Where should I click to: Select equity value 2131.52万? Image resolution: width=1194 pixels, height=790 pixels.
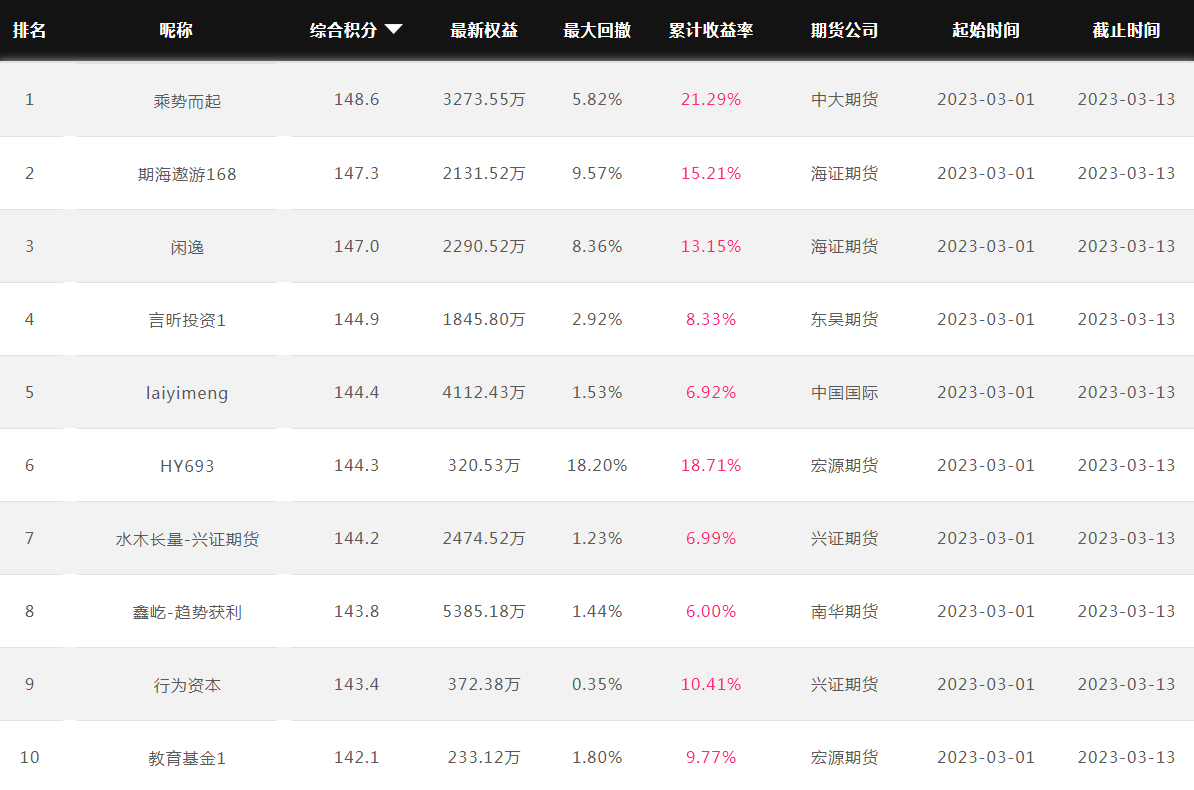coord(484,174)
